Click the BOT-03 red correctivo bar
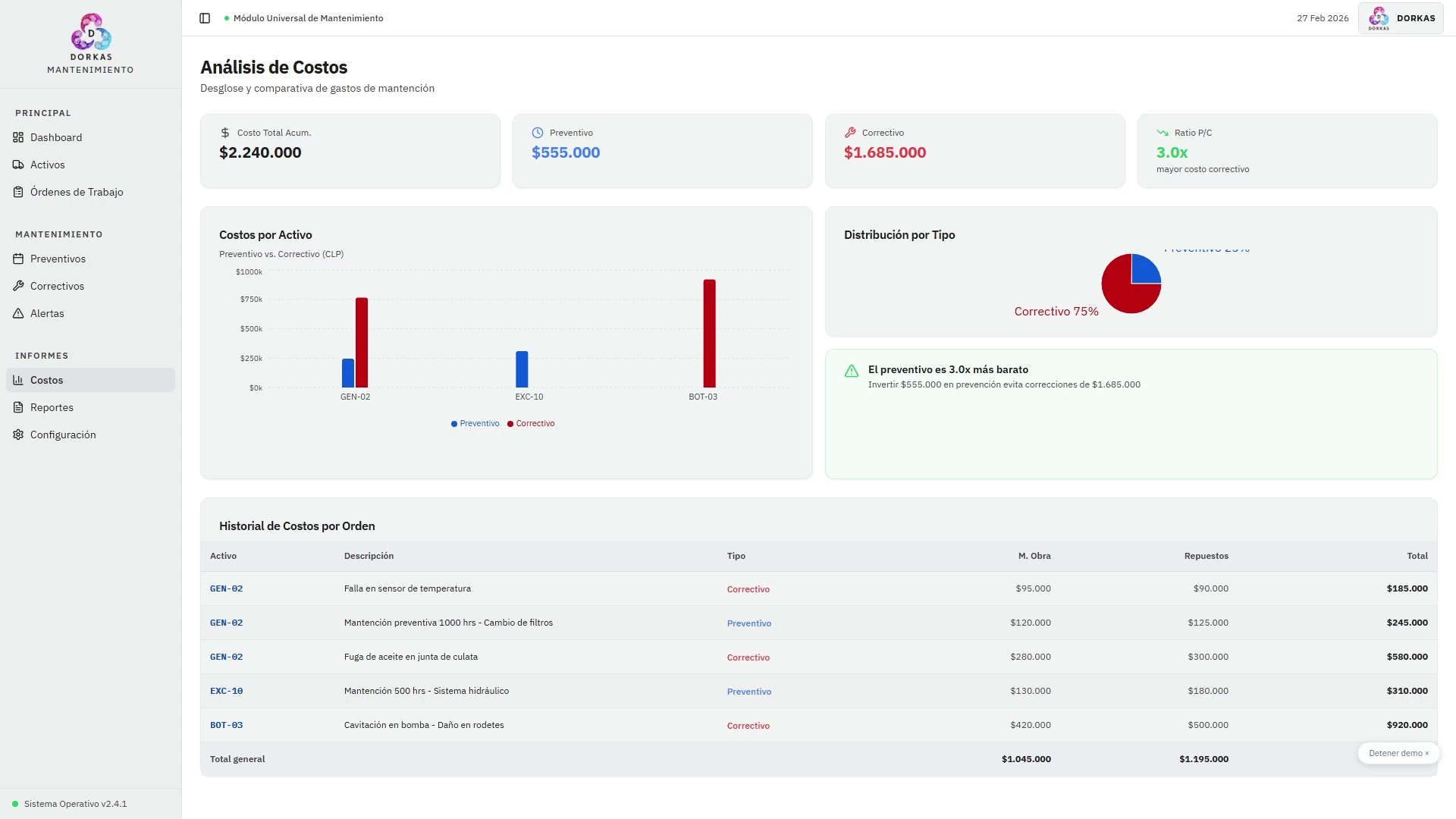 click(x=709, y=334)
